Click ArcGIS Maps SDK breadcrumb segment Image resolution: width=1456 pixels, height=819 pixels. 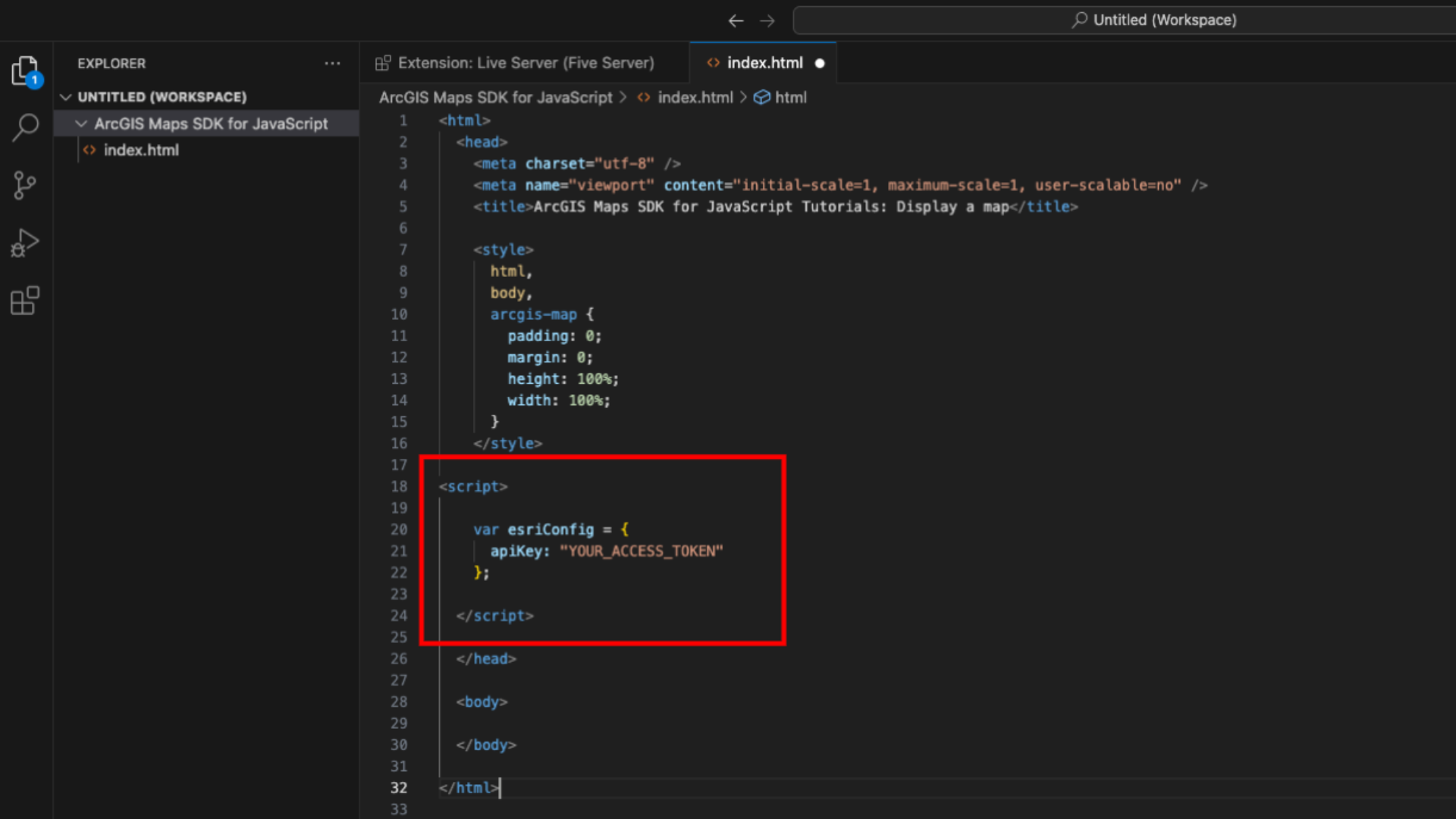point(495,97)
